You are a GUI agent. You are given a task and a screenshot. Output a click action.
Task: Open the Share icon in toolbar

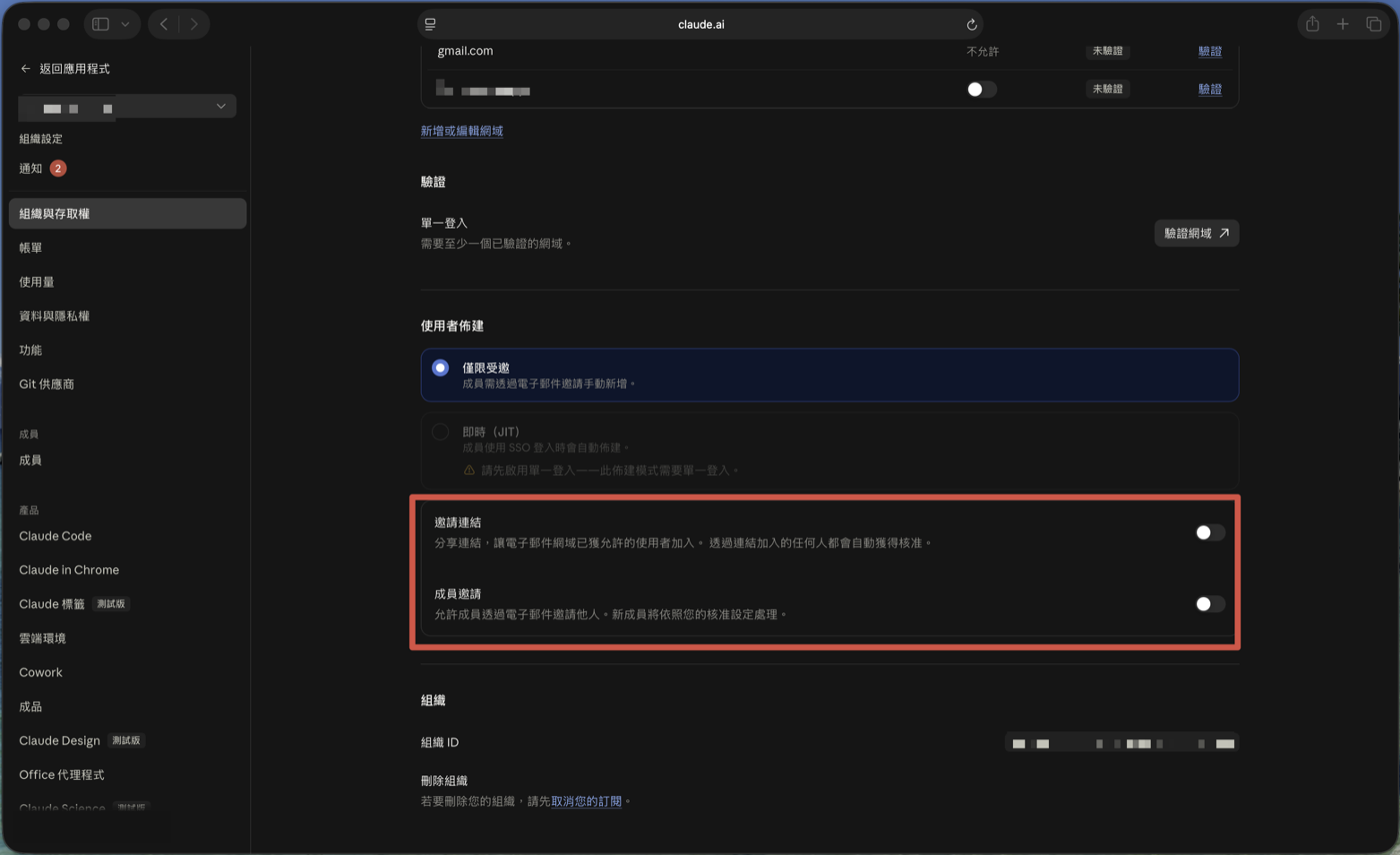[1312, 24]
